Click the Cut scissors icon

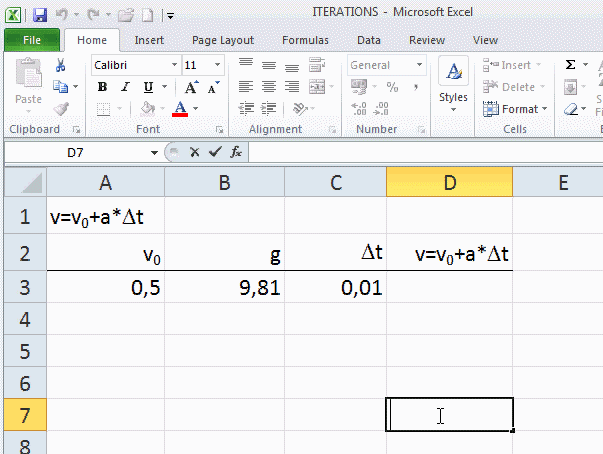pyautogui.click(x=60, y=65)
